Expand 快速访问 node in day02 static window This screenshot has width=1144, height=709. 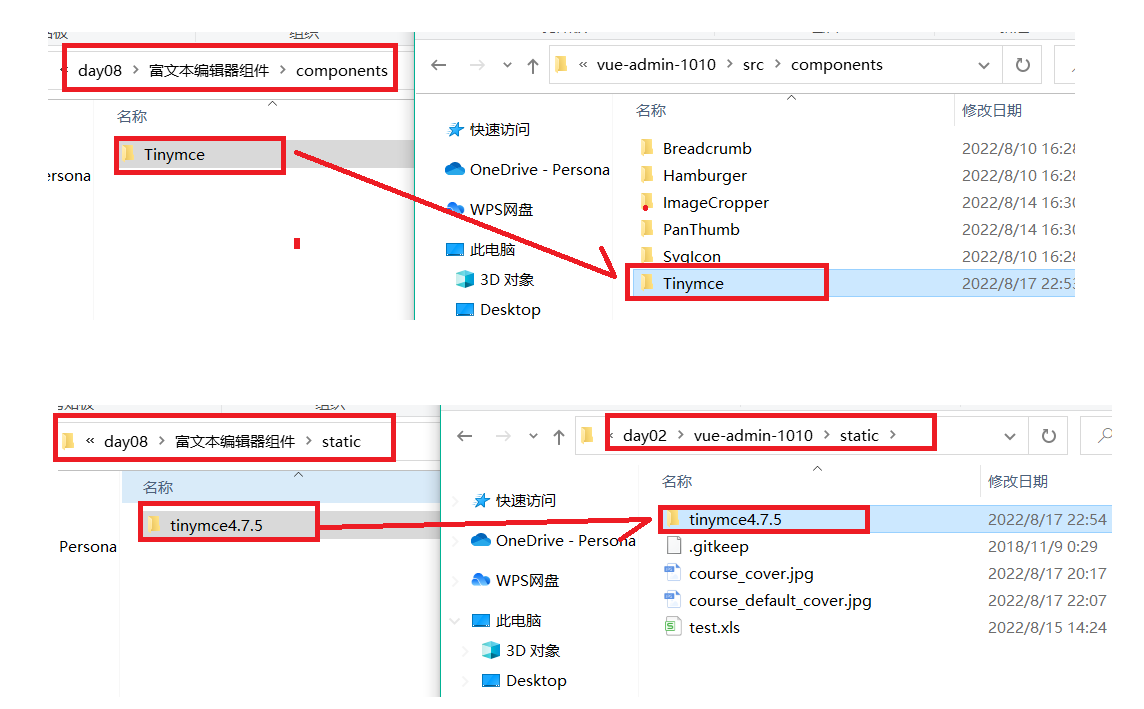tap(456, 501)
